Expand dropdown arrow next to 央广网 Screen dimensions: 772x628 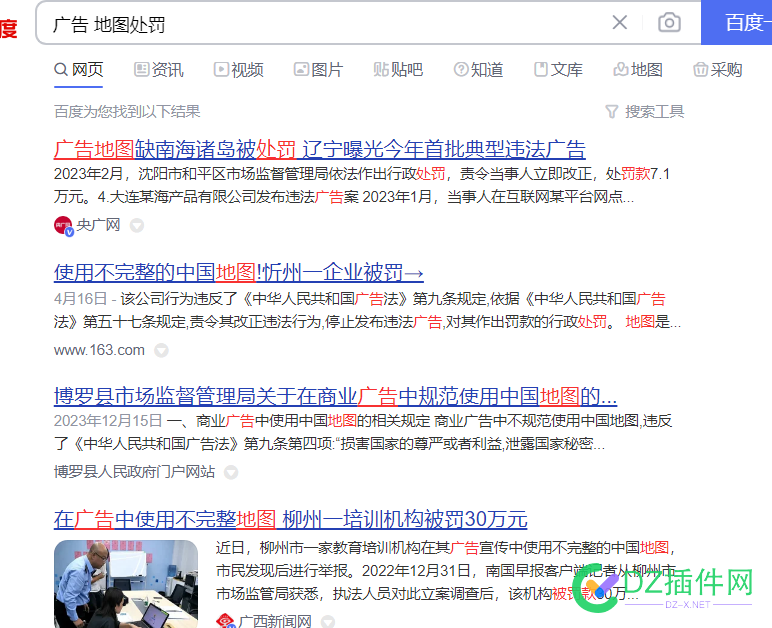coord(137,225)
